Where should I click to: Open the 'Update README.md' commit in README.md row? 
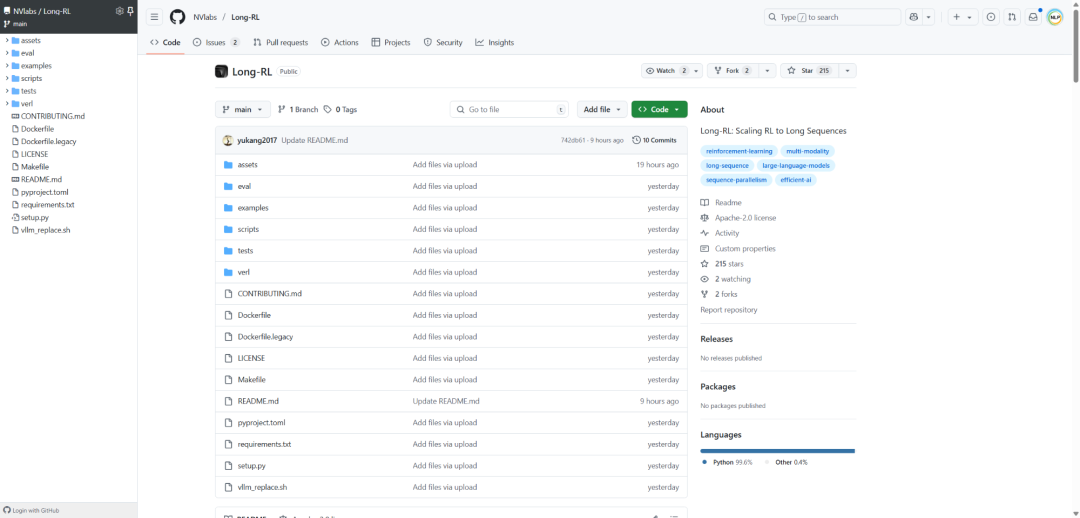tap(446, 401)
